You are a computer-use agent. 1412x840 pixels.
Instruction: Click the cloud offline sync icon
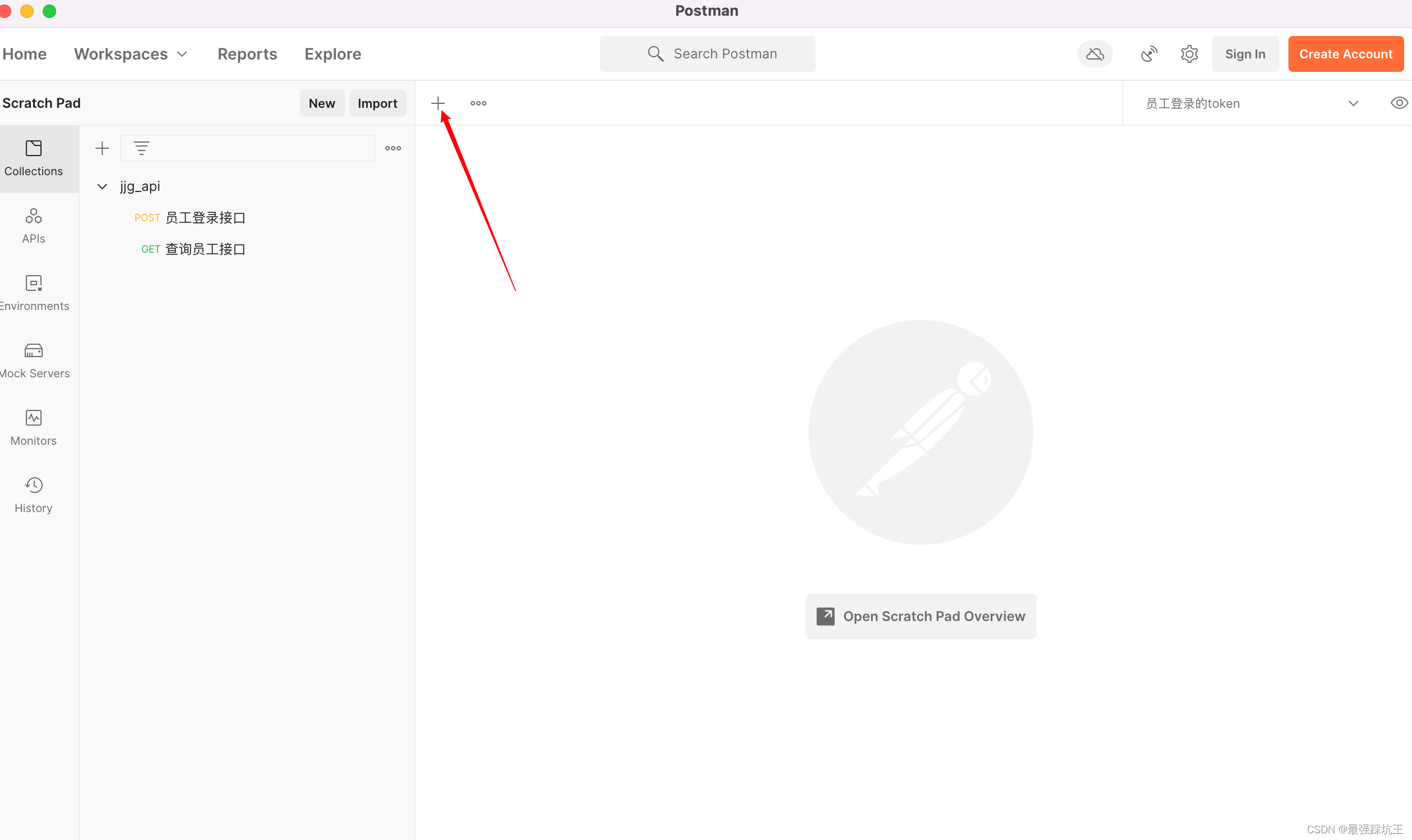coord(1095,54)
